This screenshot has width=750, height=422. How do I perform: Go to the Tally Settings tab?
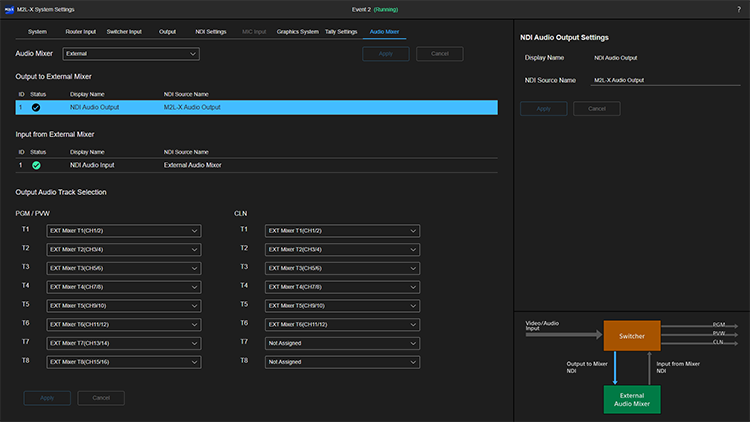340,31
